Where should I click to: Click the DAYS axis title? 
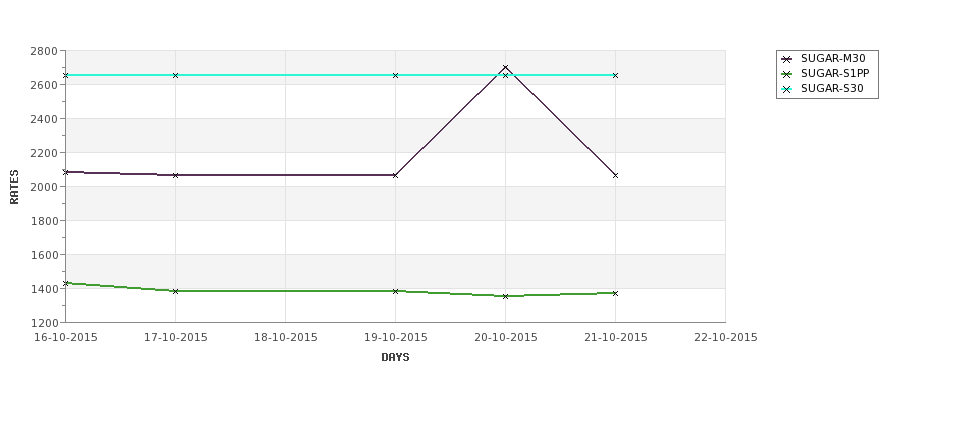(x=395, y=357)
